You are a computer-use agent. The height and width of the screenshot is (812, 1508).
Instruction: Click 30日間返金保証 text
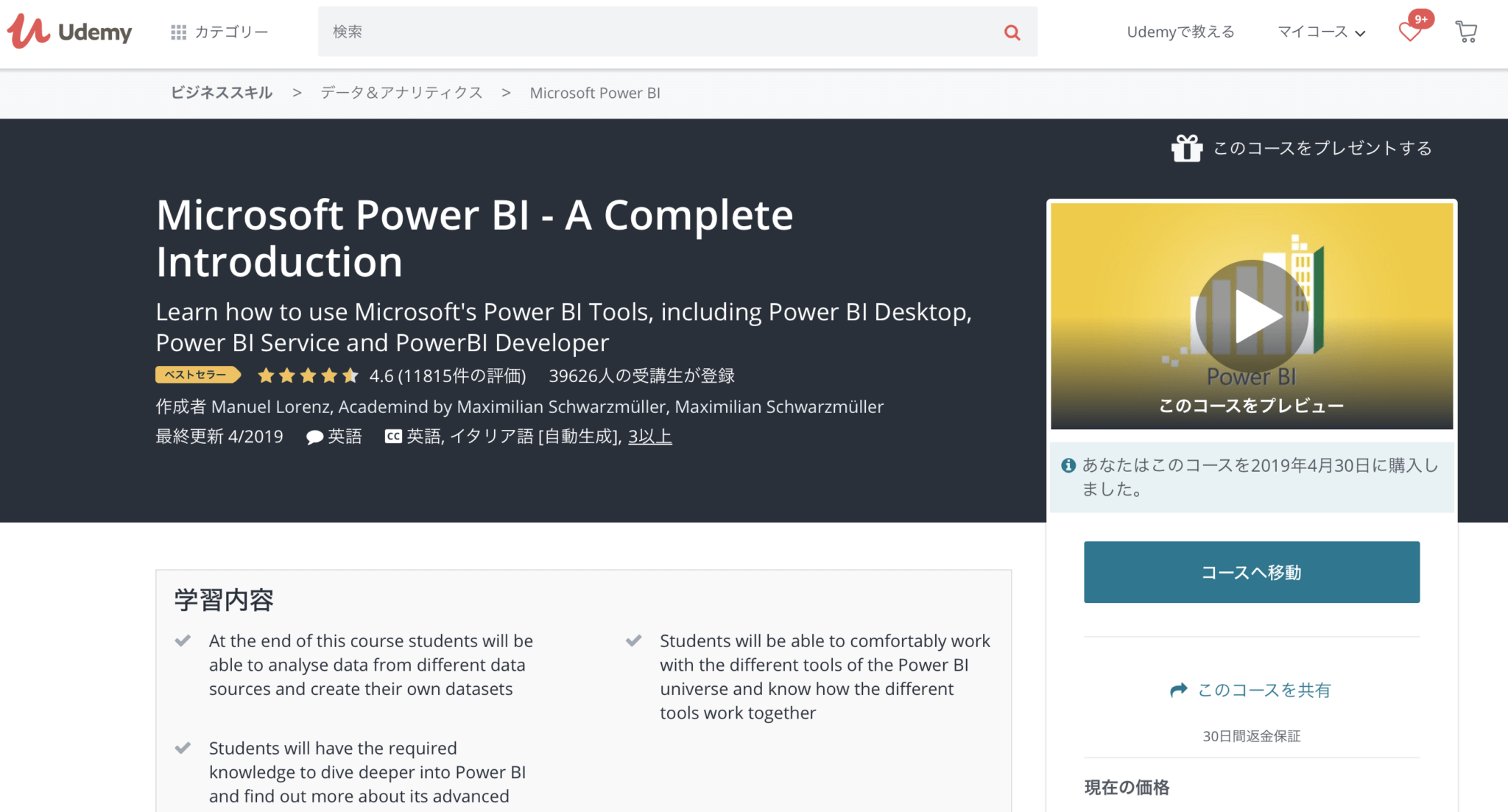pyautogui.click(x=1252, y=736)
